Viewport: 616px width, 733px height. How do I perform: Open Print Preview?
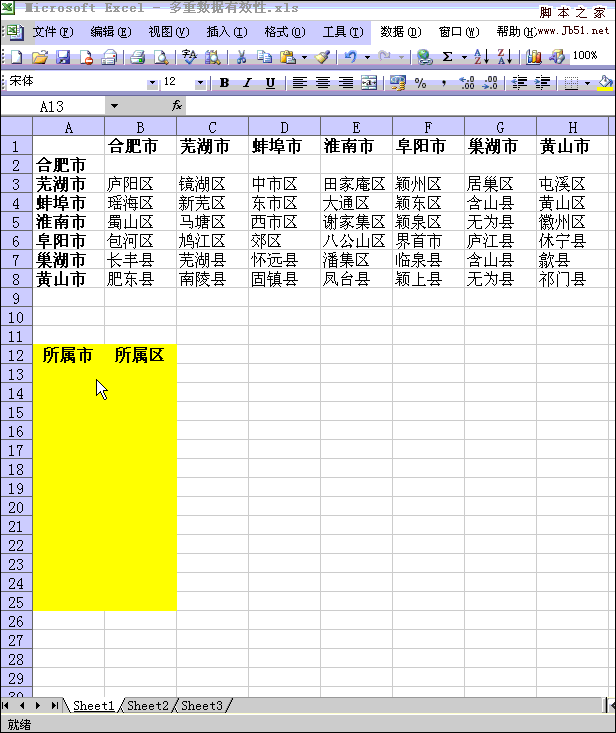point(161,57)
